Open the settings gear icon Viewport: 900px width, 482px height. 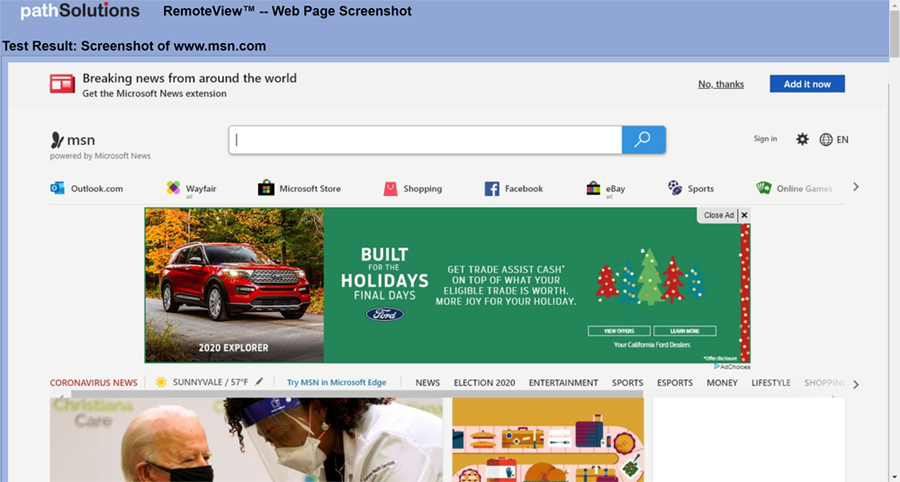coord(802,140)
